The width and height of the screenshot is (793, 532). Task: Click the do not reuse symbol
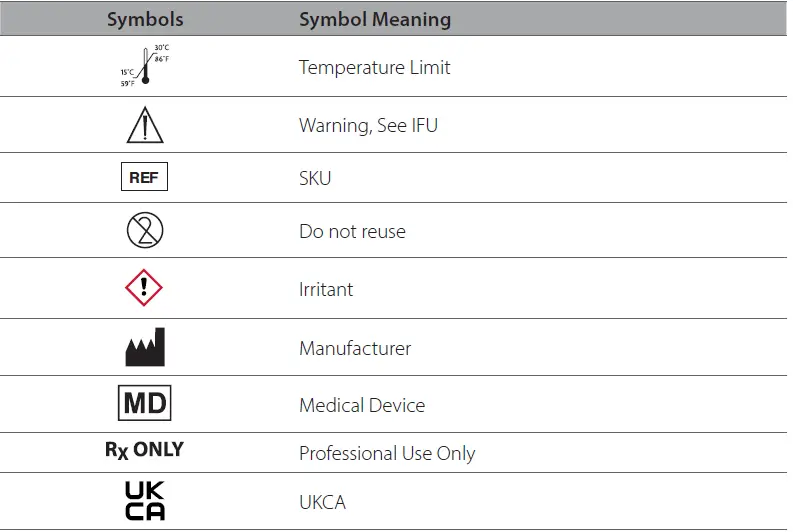pyautogui.click(x=145, y=231)
